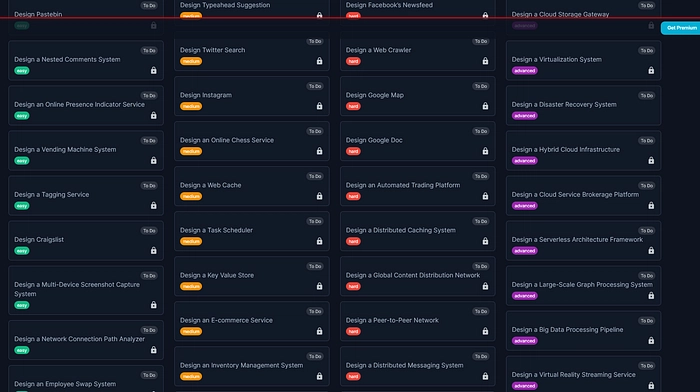Click the lock icon on Large-Scale Graph Processing System
700x392 pixels.
click(651, 296)
